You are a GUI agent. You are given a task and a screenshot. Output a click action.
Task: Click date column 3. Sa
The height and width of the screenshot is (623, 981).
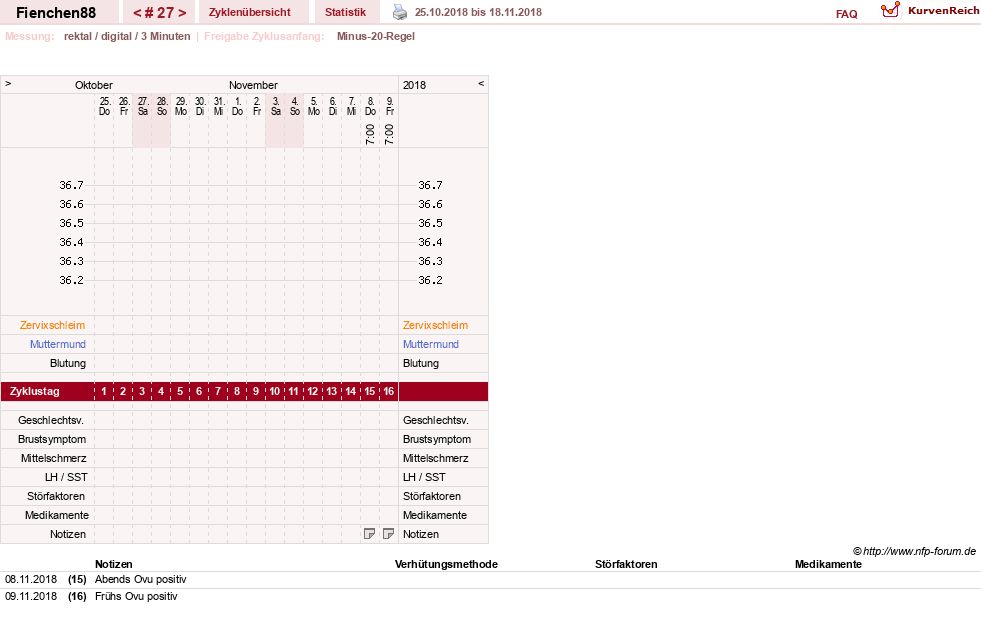click(x=275, y=106)
